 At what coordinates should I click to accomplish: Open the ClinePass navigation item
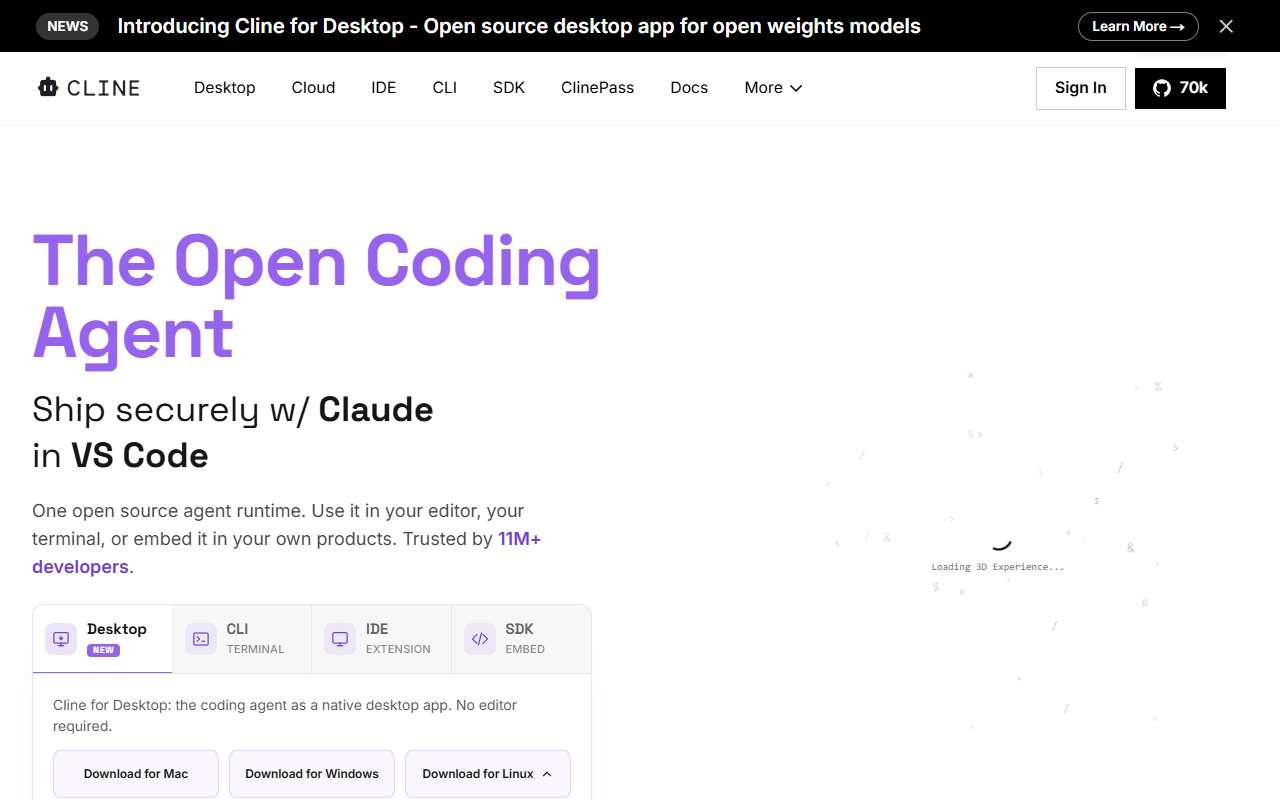coord(597,88)
